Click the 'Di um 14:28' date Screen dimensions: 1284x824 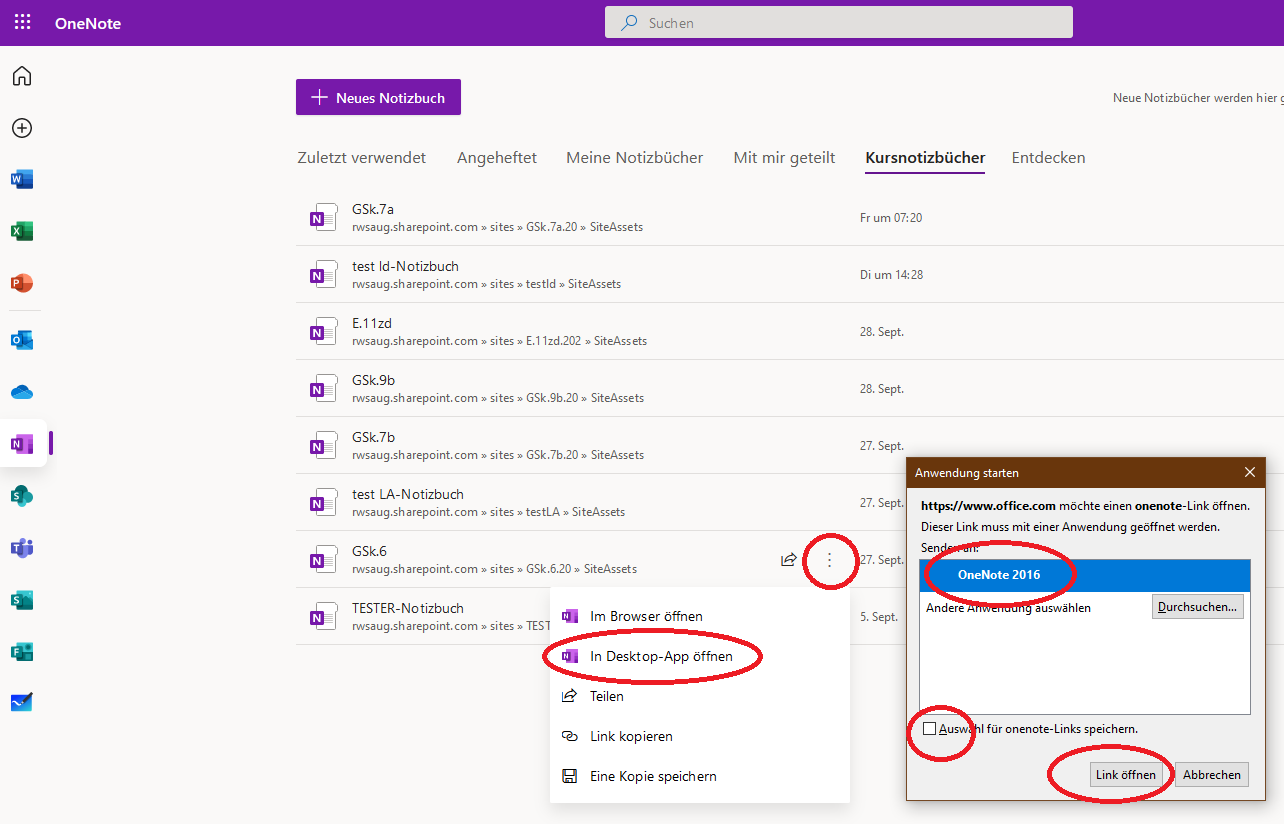[x=891, y=274]
